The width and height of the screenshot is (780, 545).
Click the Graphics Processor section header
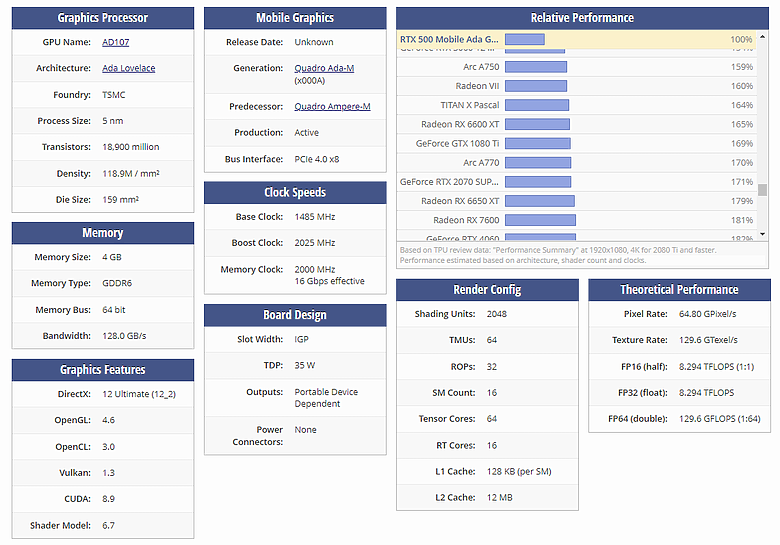pos(103,18)
